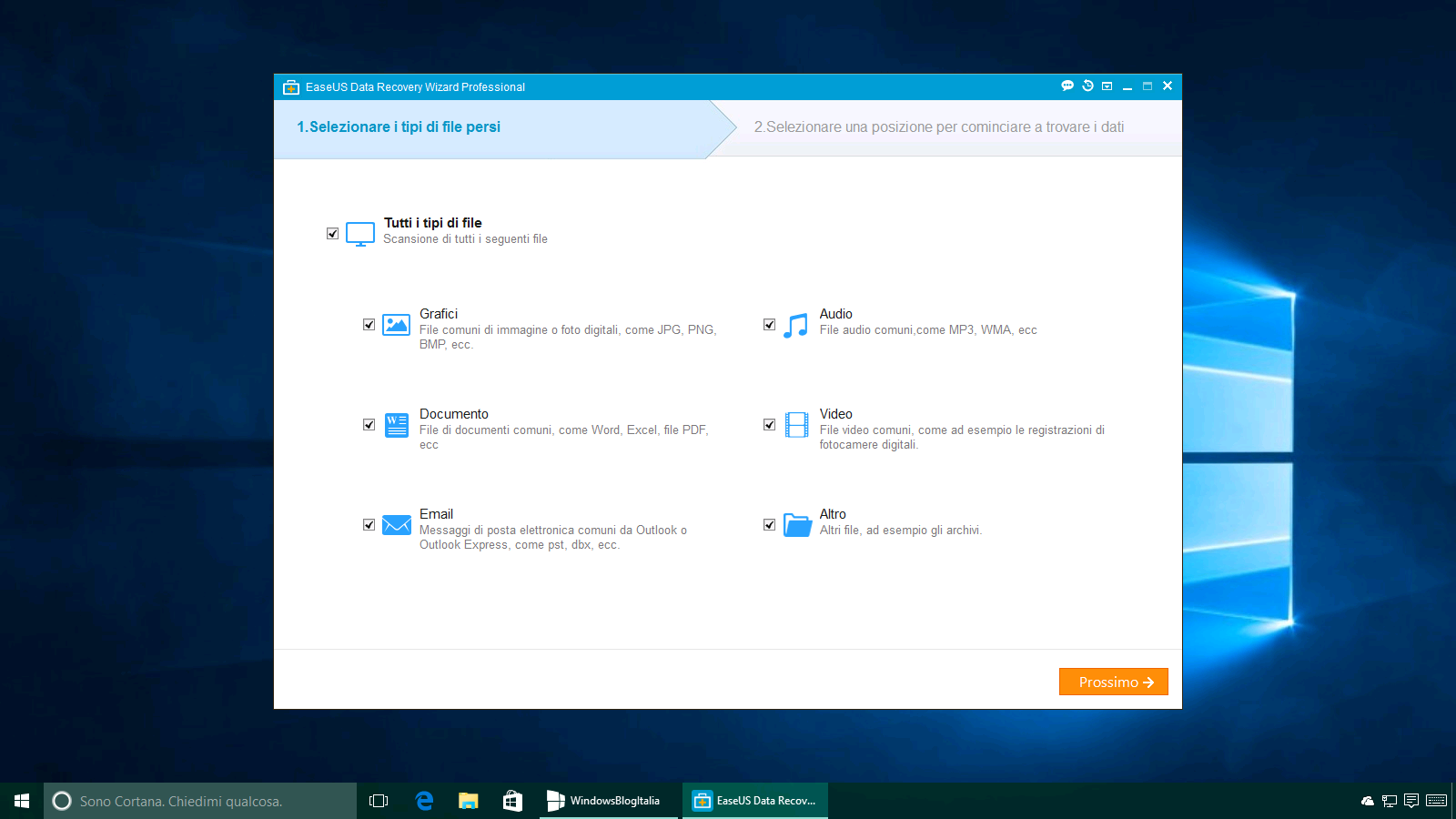
Task: Click the Cortana search box
Action: tap(200, 801)
